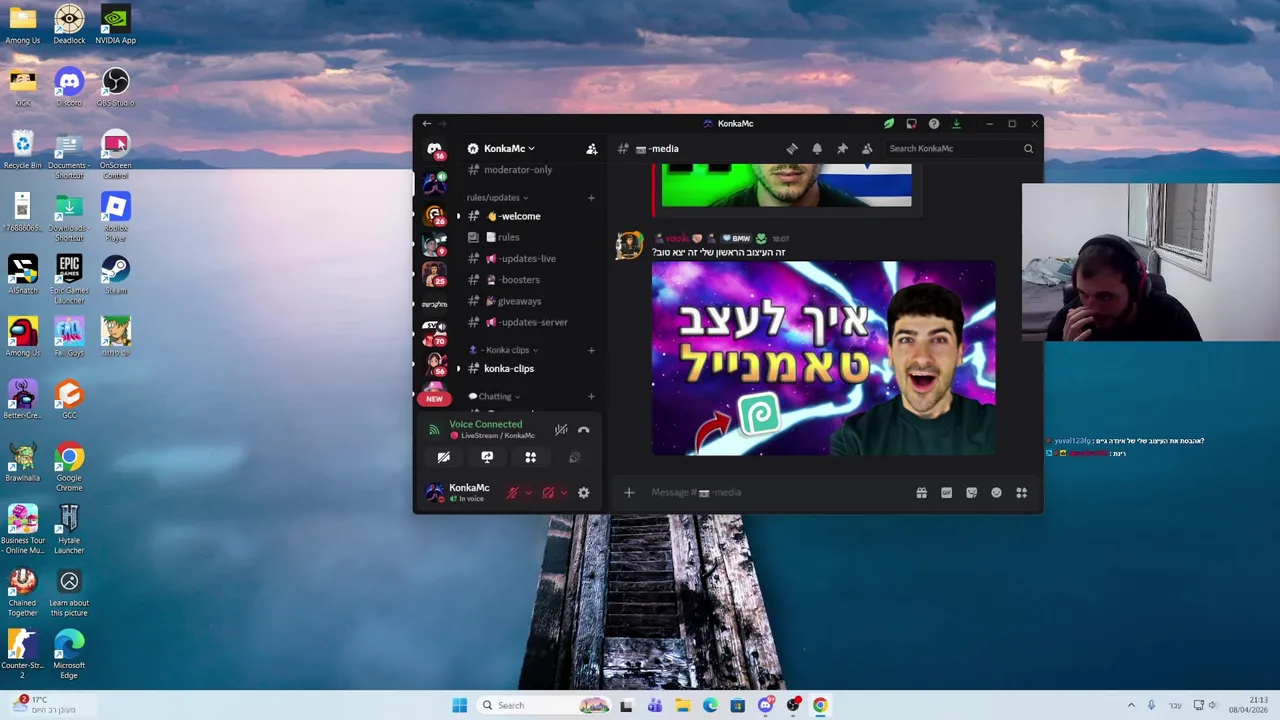
Task: Collapse Chatting category
Action: (494, 396)
